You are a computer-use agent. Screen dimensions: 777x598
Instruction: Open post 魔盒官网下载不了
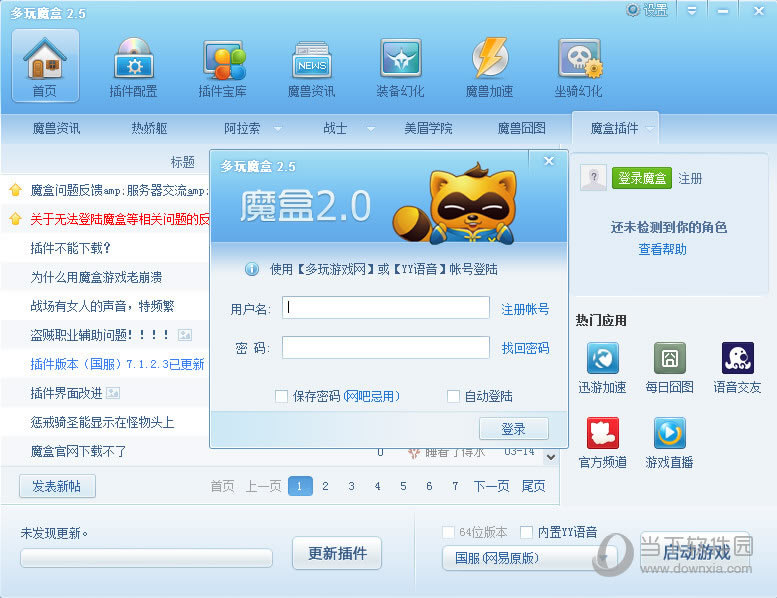[x=78, y=451]
